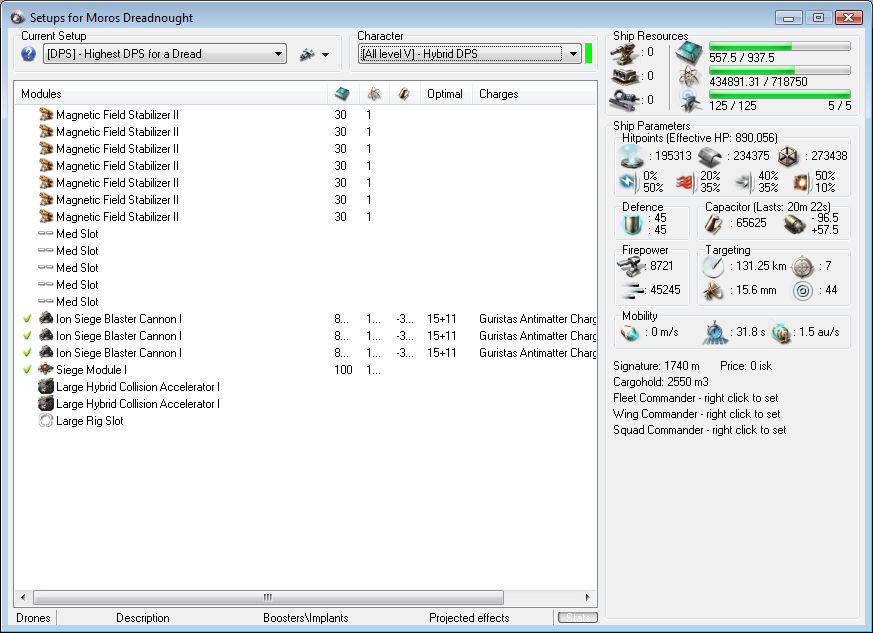Click the warp speed icon beside 1.5 au/s
This screenshot has height=633, width=873.
pyautogui.click(x=782, y=332)
